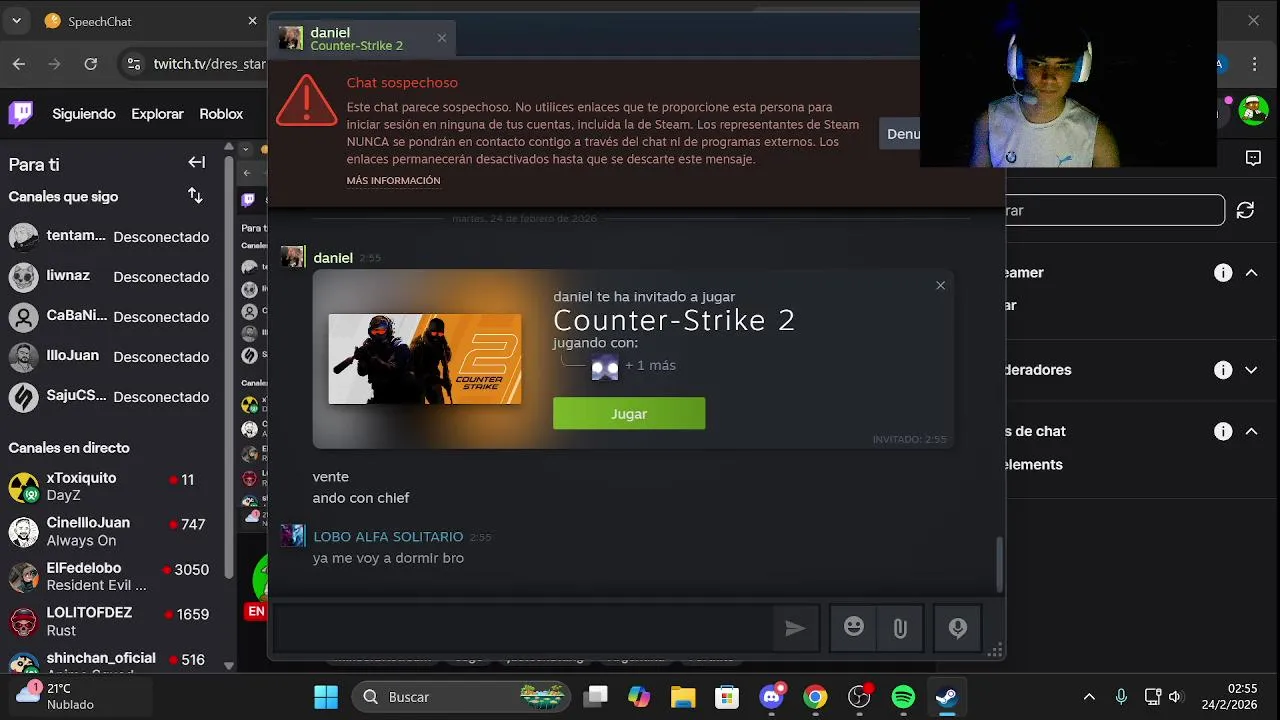Click the Counter-Strike 2 game artwork thumbnail

pos(425,359)
